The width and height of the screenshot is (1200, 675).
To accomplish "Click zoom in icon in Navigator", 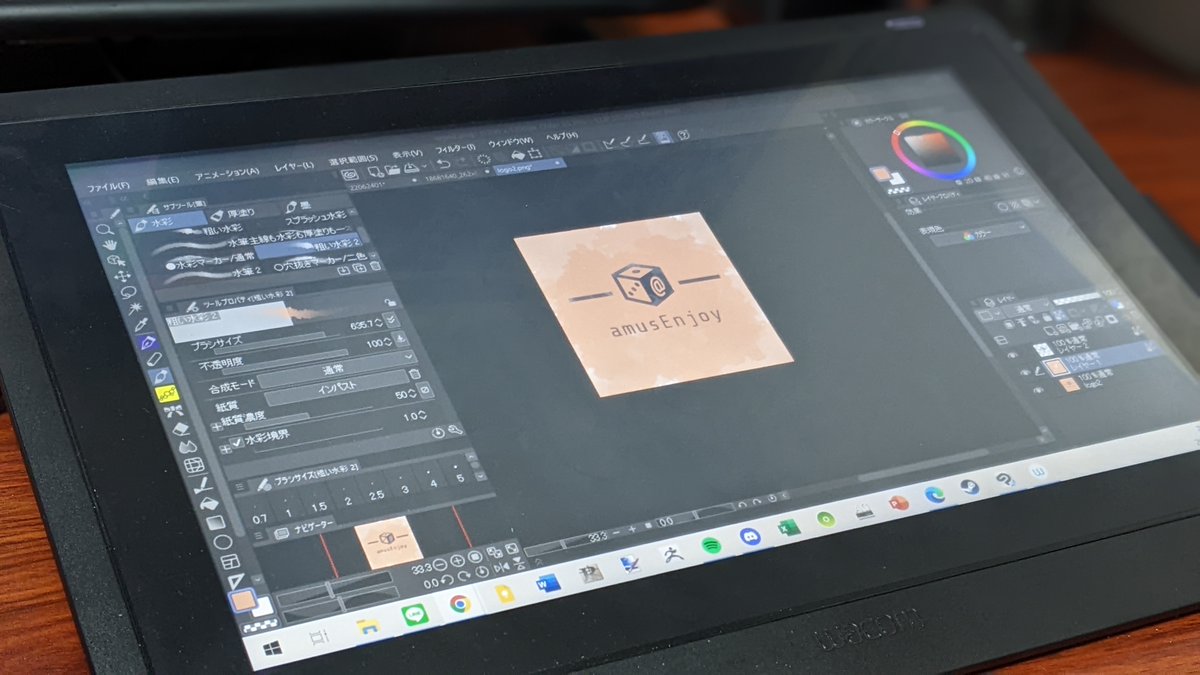I will pyautogui.click(x=457, y=561).
